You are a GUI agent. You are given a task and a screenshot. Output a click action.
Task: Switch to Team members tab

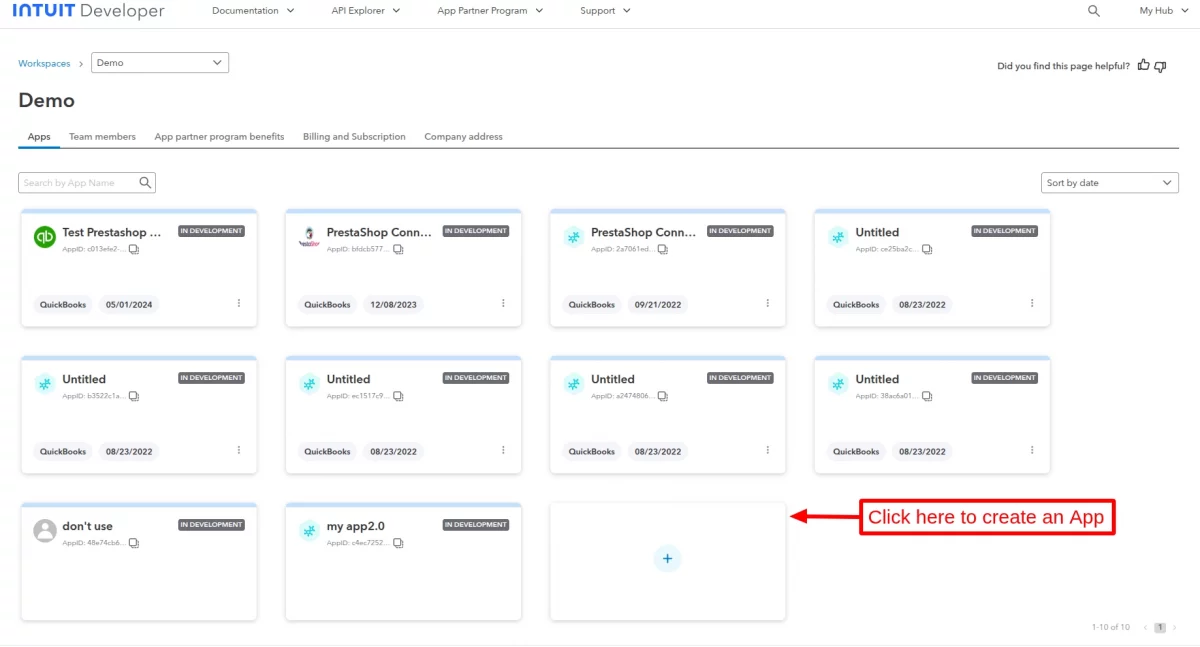[102, 137]
